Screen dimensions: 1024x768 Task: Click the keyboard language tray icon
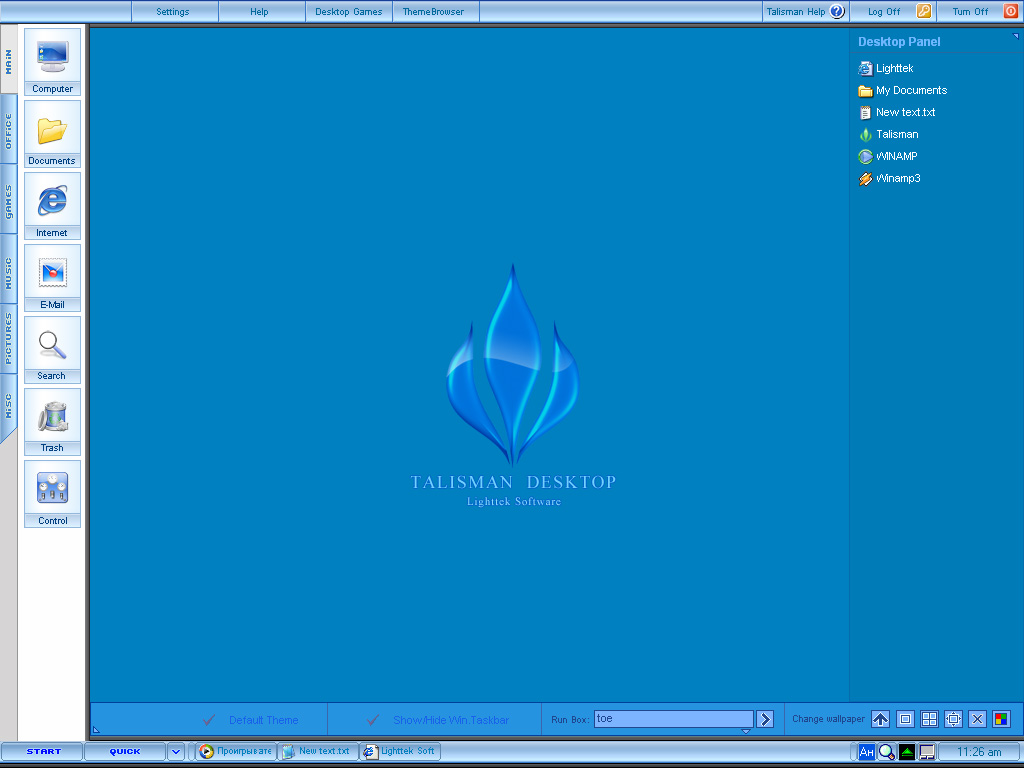click(x=867, y=752)
